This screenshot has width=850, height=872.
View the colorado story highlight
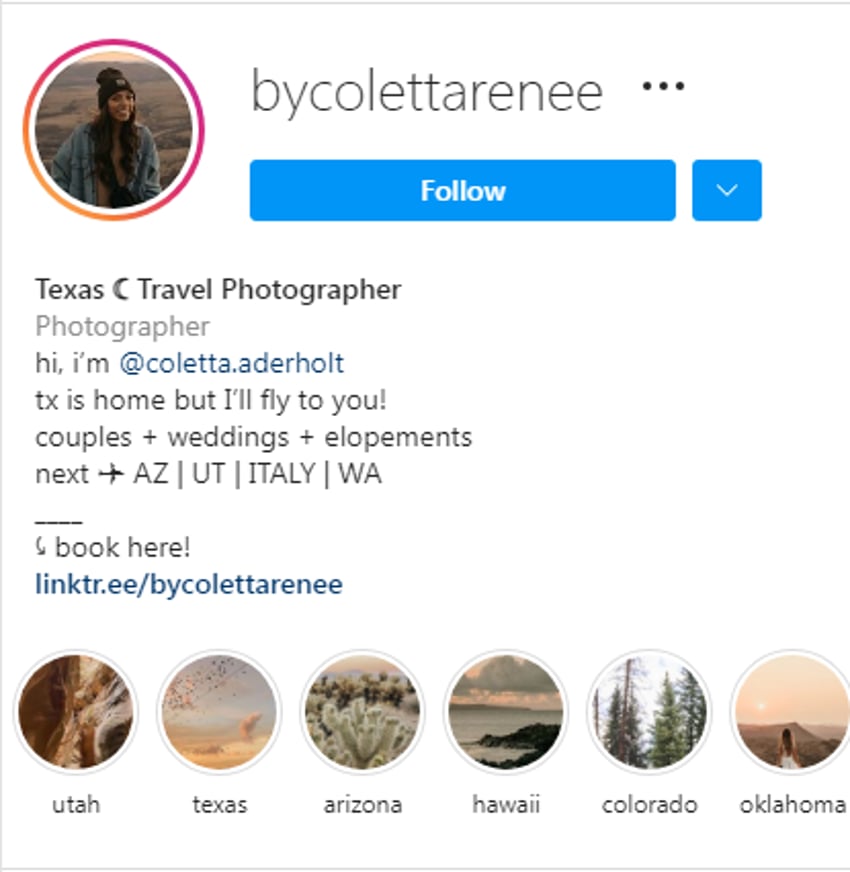(x=649, y=711)
